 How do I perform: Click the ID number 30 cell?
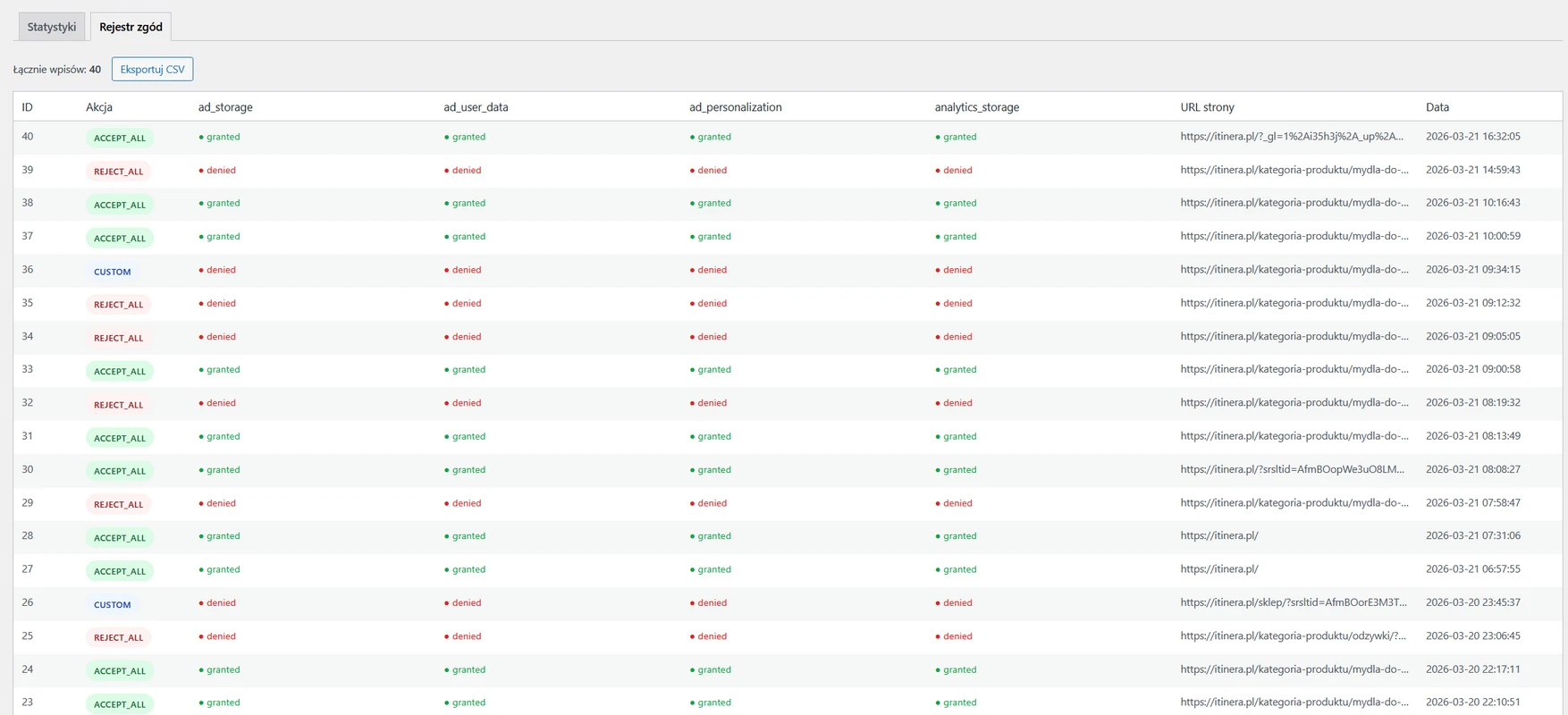28,470
